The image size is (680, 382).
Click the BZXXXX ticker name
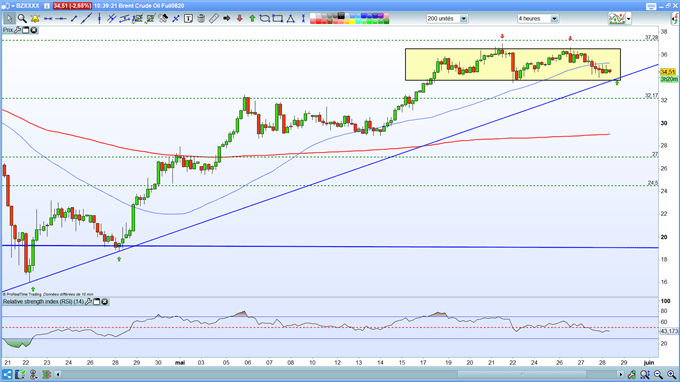(x=28, y=6)
